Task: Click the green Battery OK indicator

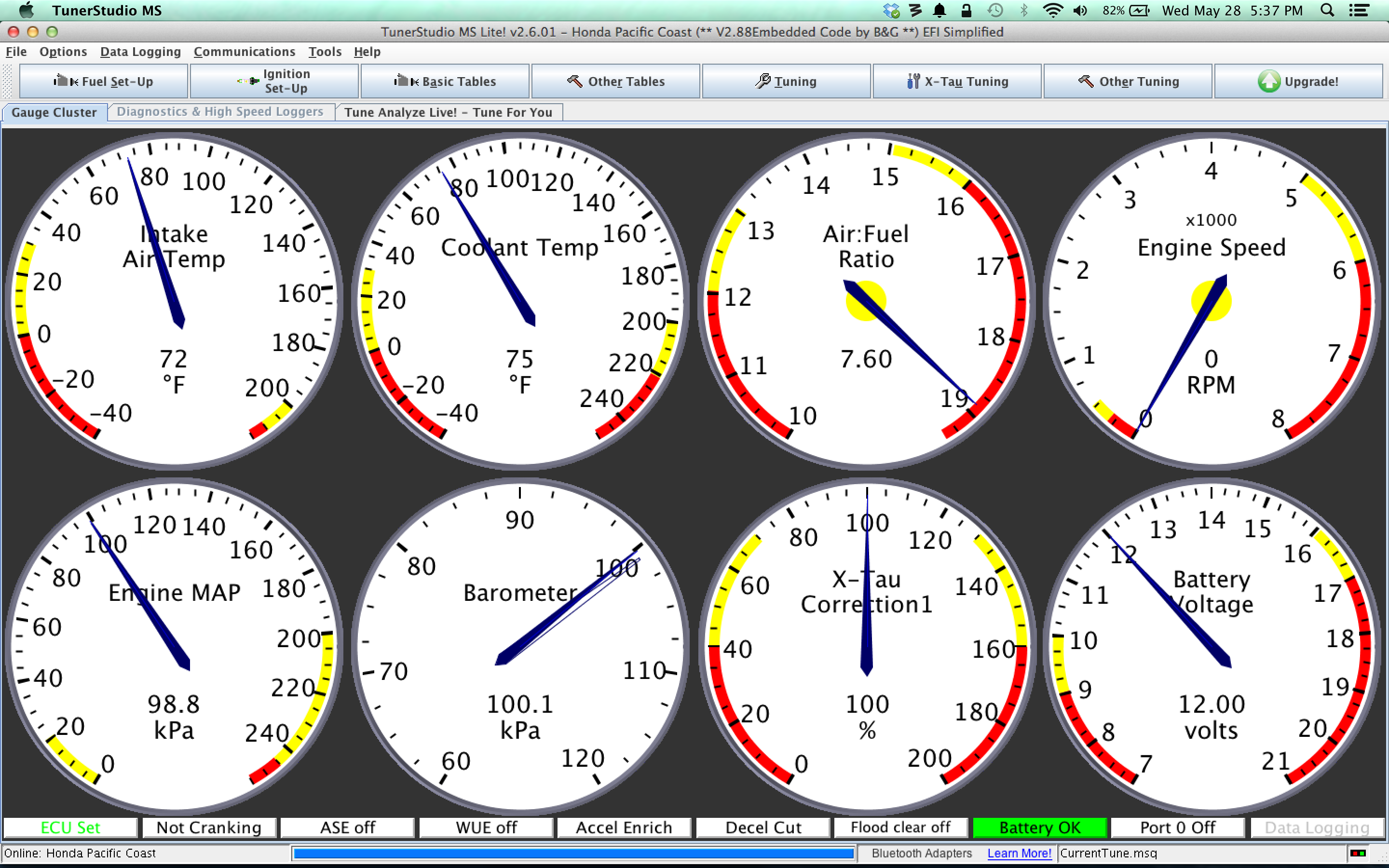Action: point(1040,827)
